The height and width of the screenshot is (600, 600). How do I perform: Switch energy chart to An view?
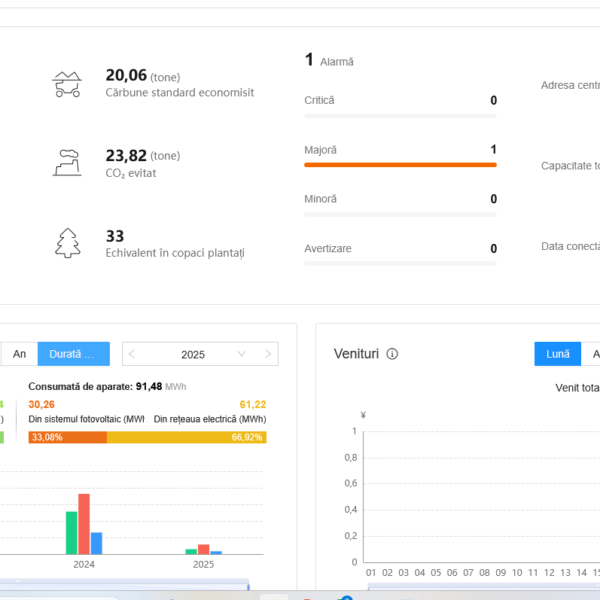[x=19, y=354]
